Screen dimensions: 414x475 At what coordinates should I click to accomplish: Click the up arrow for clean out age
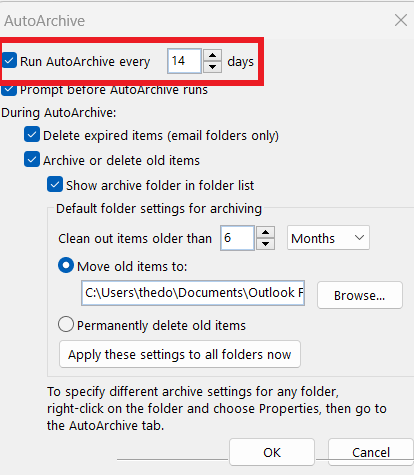265,232
